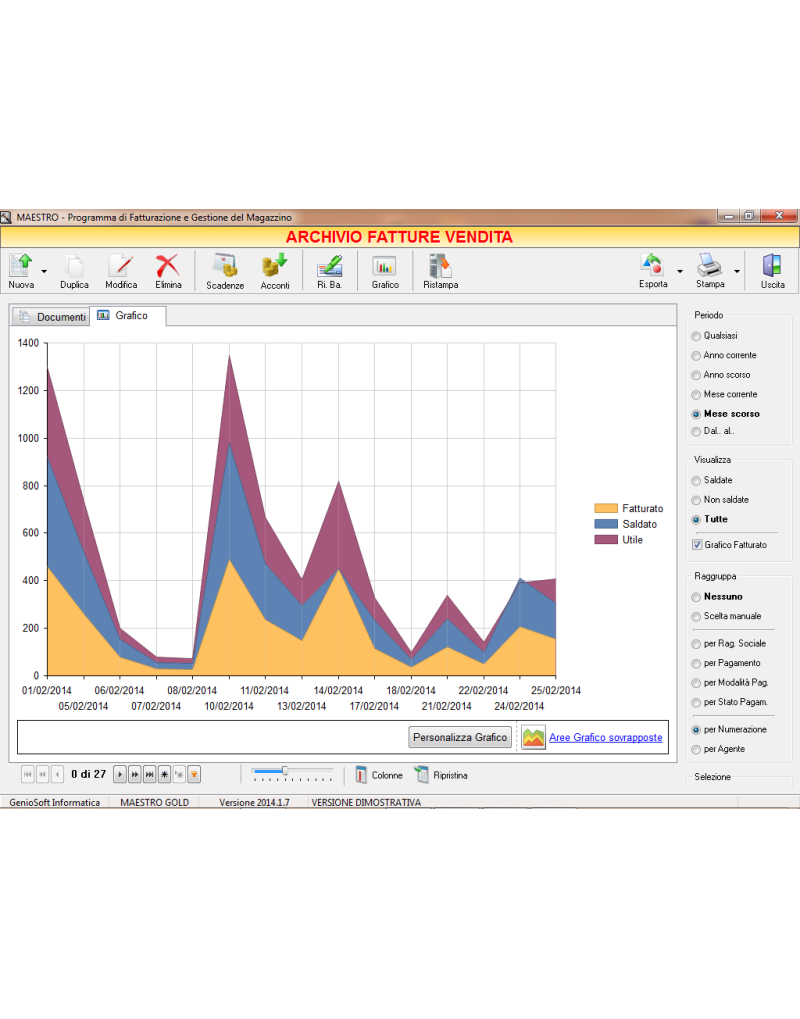Image resolution: width=800 pixels, height=1019 pixels.
Task: Click the go-to-bookmark navigator button
Action: coord(179,774)
